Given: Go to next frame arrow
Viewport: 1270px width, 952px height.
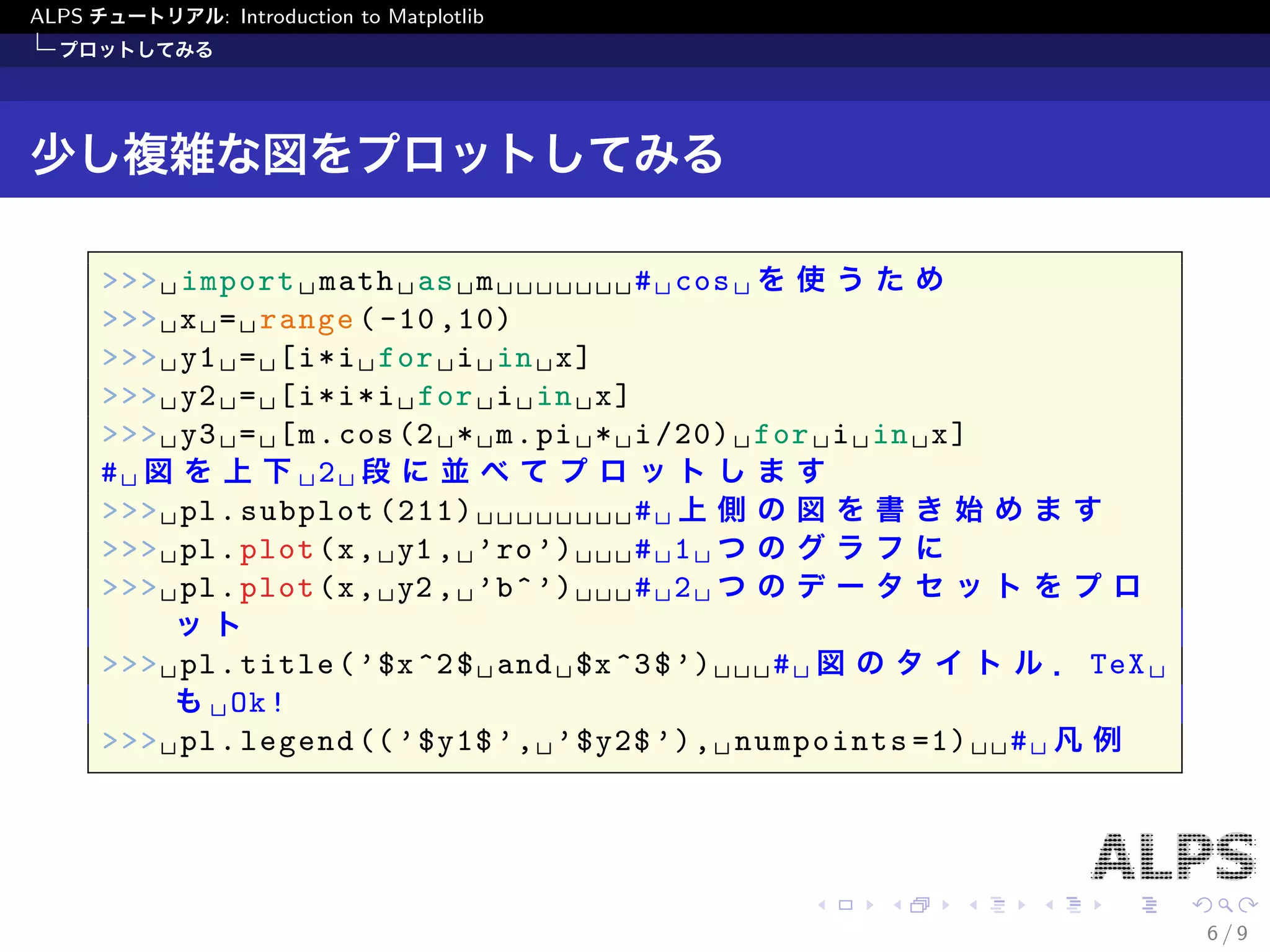Looking at the screenshot, I should pyautogui.click(x=946, y=905).
